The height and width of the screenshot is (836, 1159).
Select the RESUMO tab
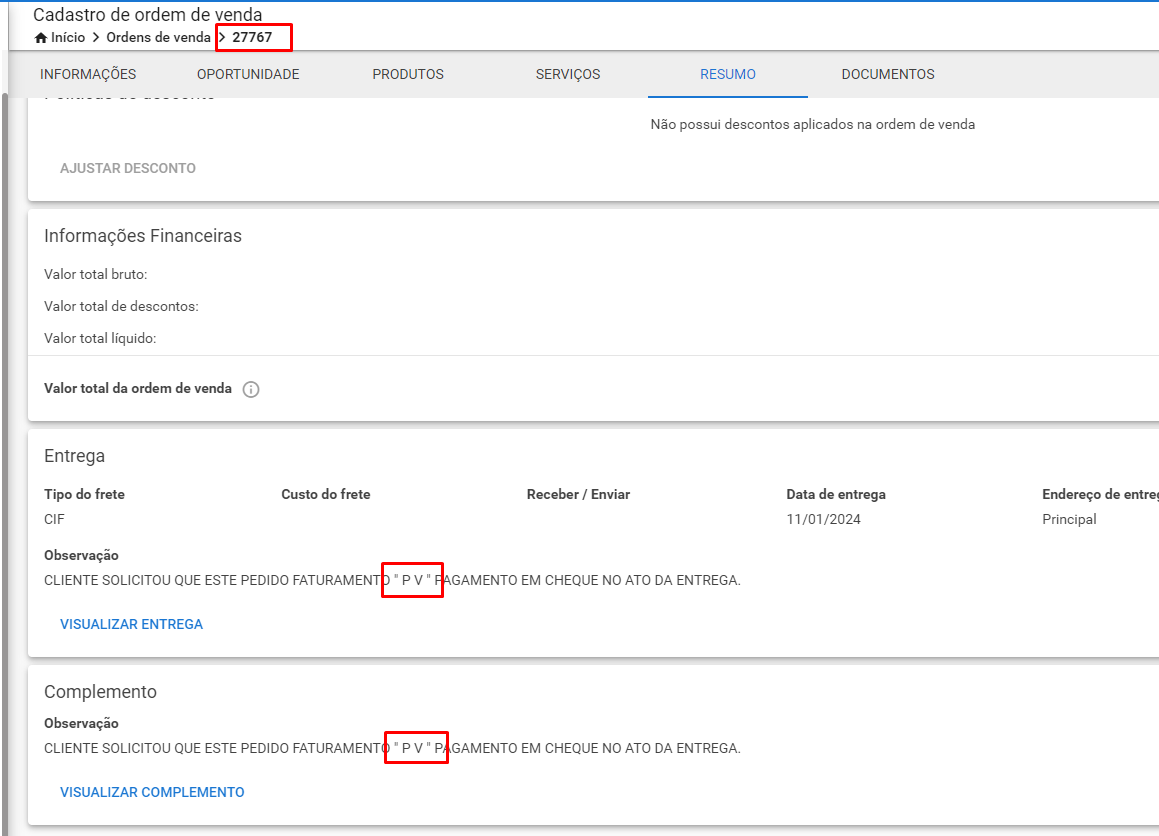(728, 74)
